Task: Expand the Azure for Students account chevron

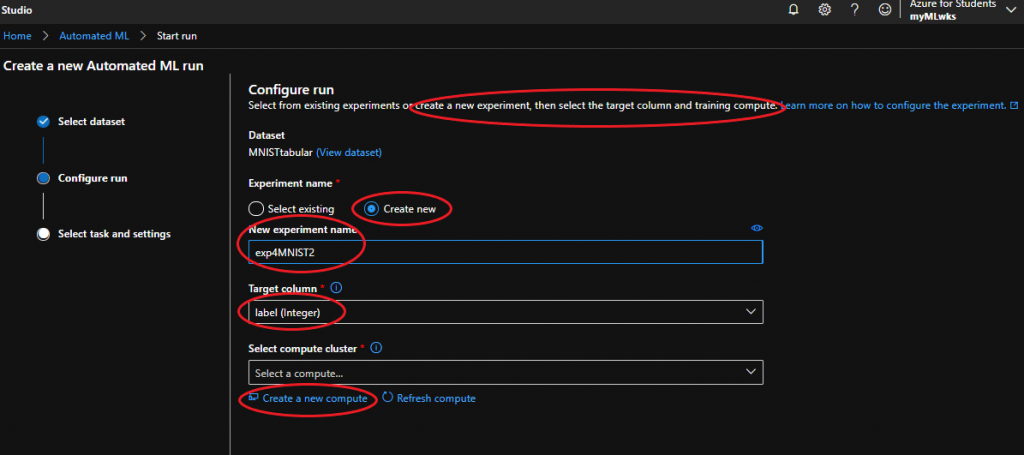Action: pyautogui.click(x=1011, y=10)
